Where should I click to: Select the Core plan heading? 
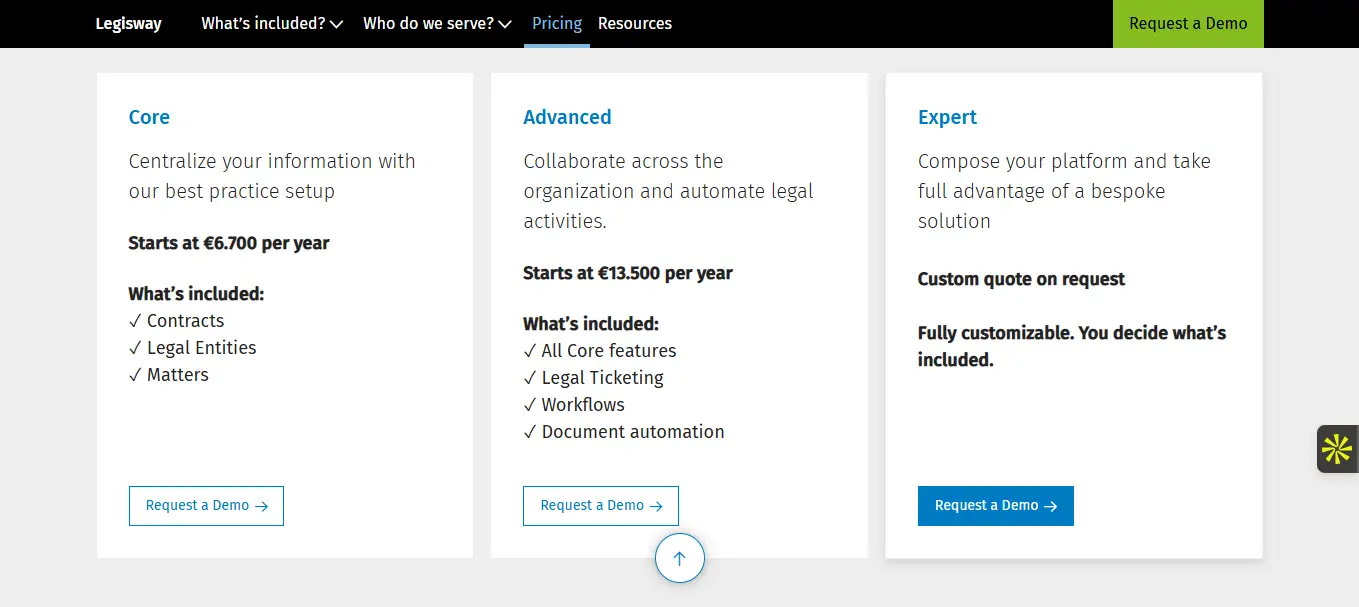click(149, 117)
